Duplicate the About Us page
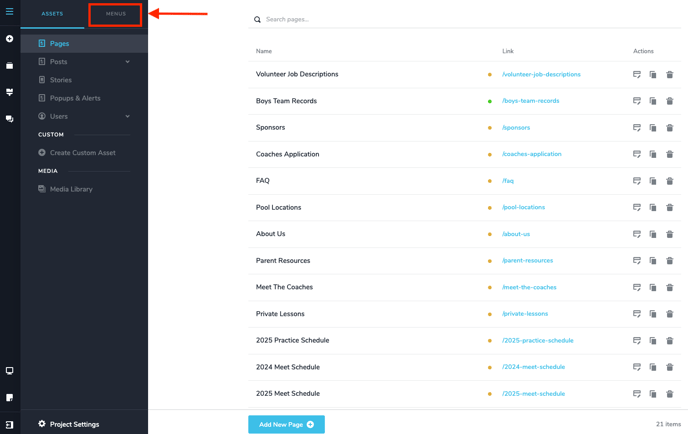 [653, 234]
